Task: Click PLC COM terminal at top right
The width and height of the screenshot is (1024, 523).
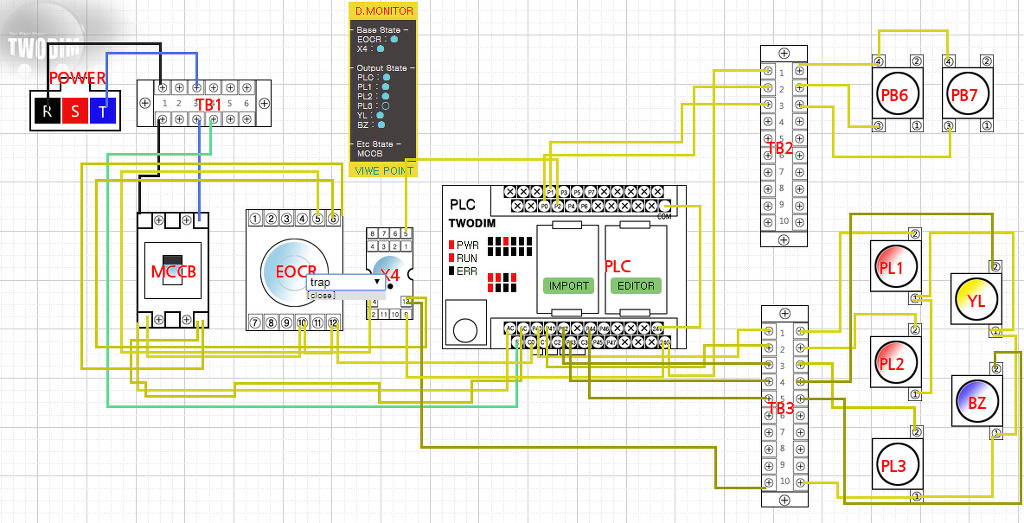Action: 665,206
